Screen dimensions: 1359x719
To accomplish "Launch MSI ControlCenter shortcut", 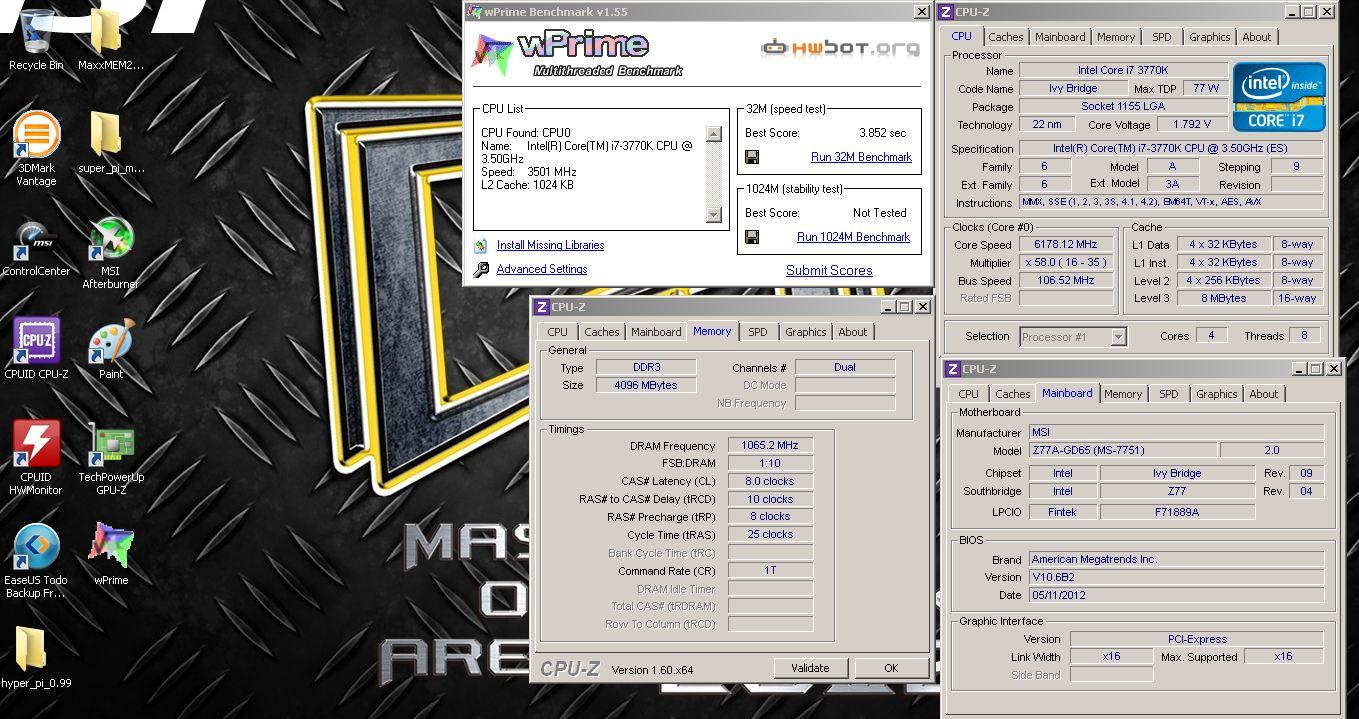I will pos(36,246).
